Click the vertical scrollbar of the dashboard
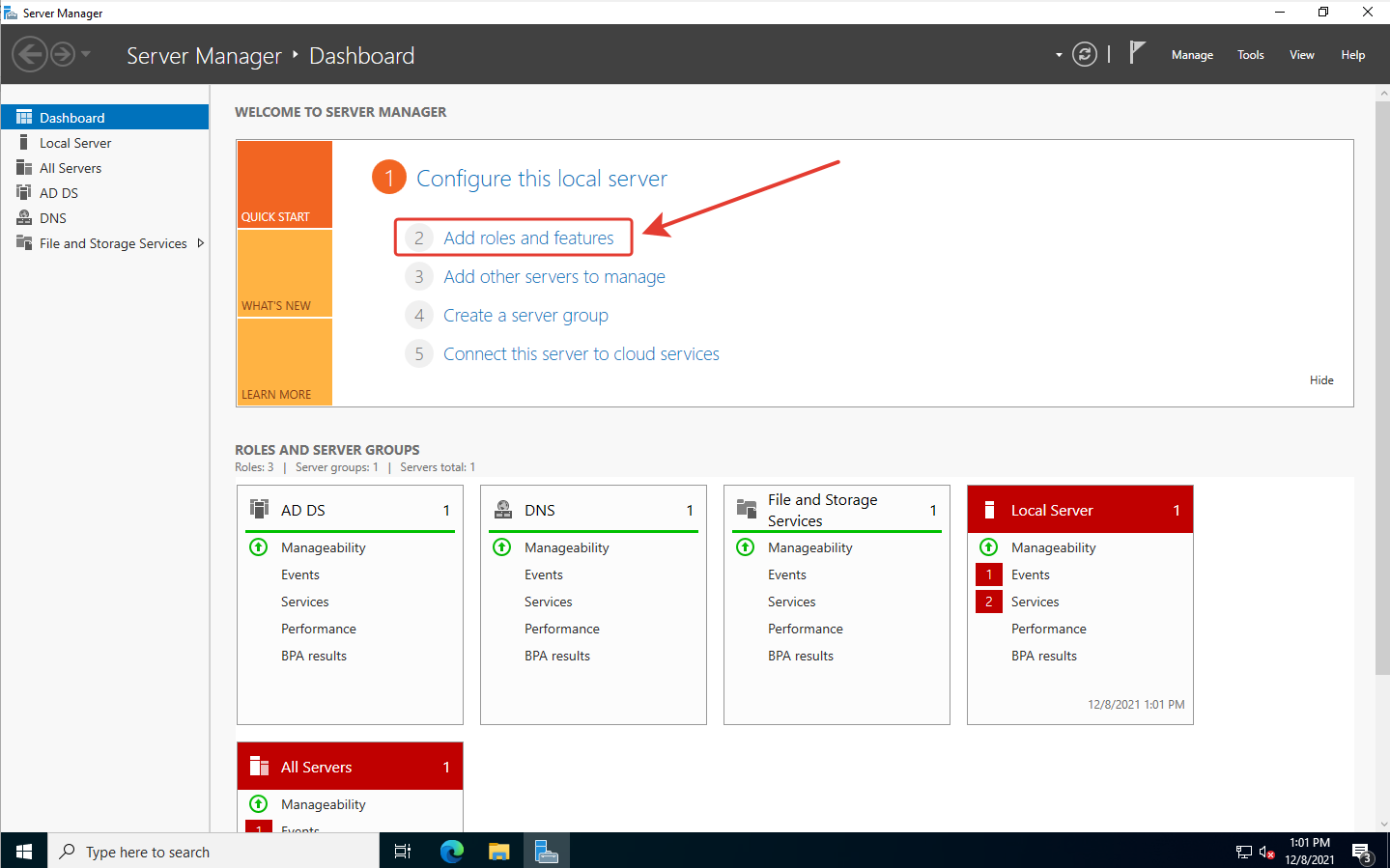Image resolution: width=1390 pixels, height=868 pixels. tap(1382, 386)
